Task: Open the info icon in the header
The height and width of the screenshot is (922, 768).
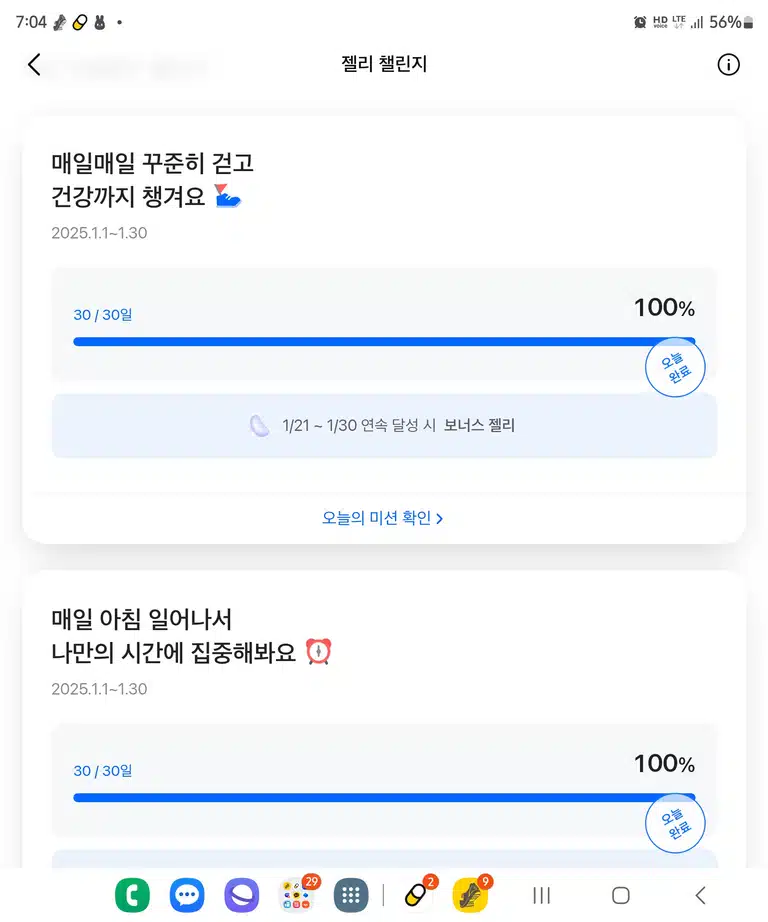Action: (x=728, y=65)
